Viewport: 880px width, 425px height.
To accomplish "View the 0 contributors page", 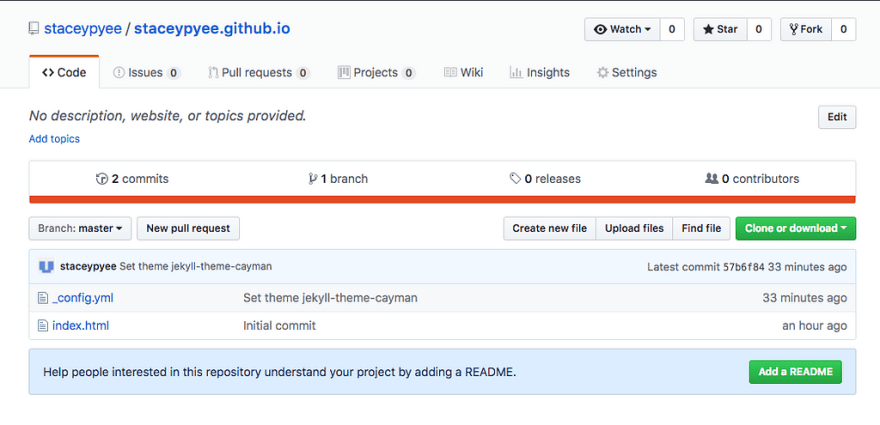I will click(752, 179).
